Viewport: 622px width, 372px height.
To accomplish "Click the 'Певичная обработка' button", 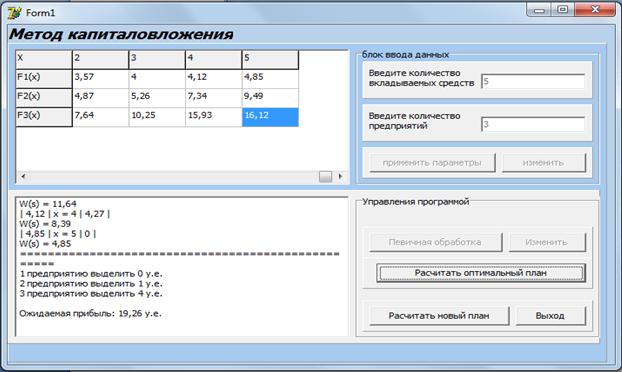I will (435, 242).
